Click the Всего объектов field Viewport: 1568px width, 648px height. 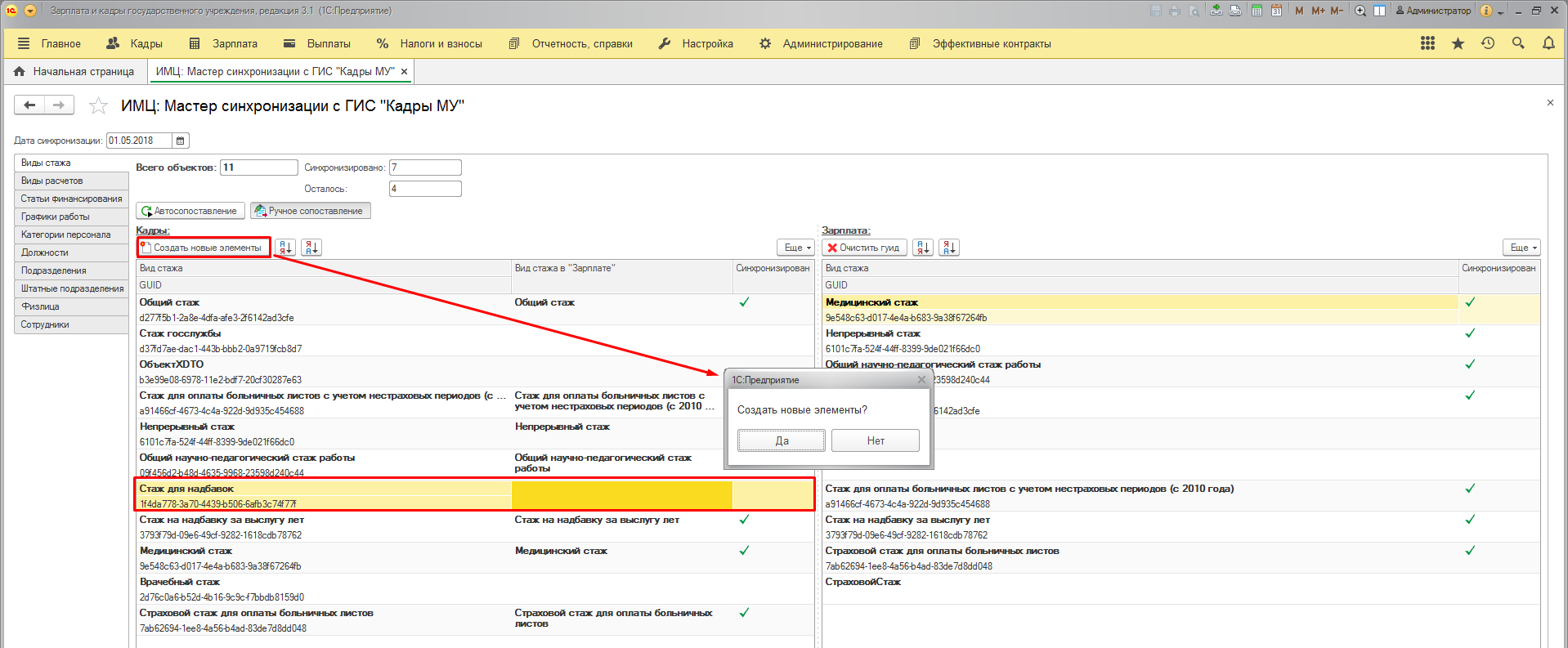click(258, 168)
